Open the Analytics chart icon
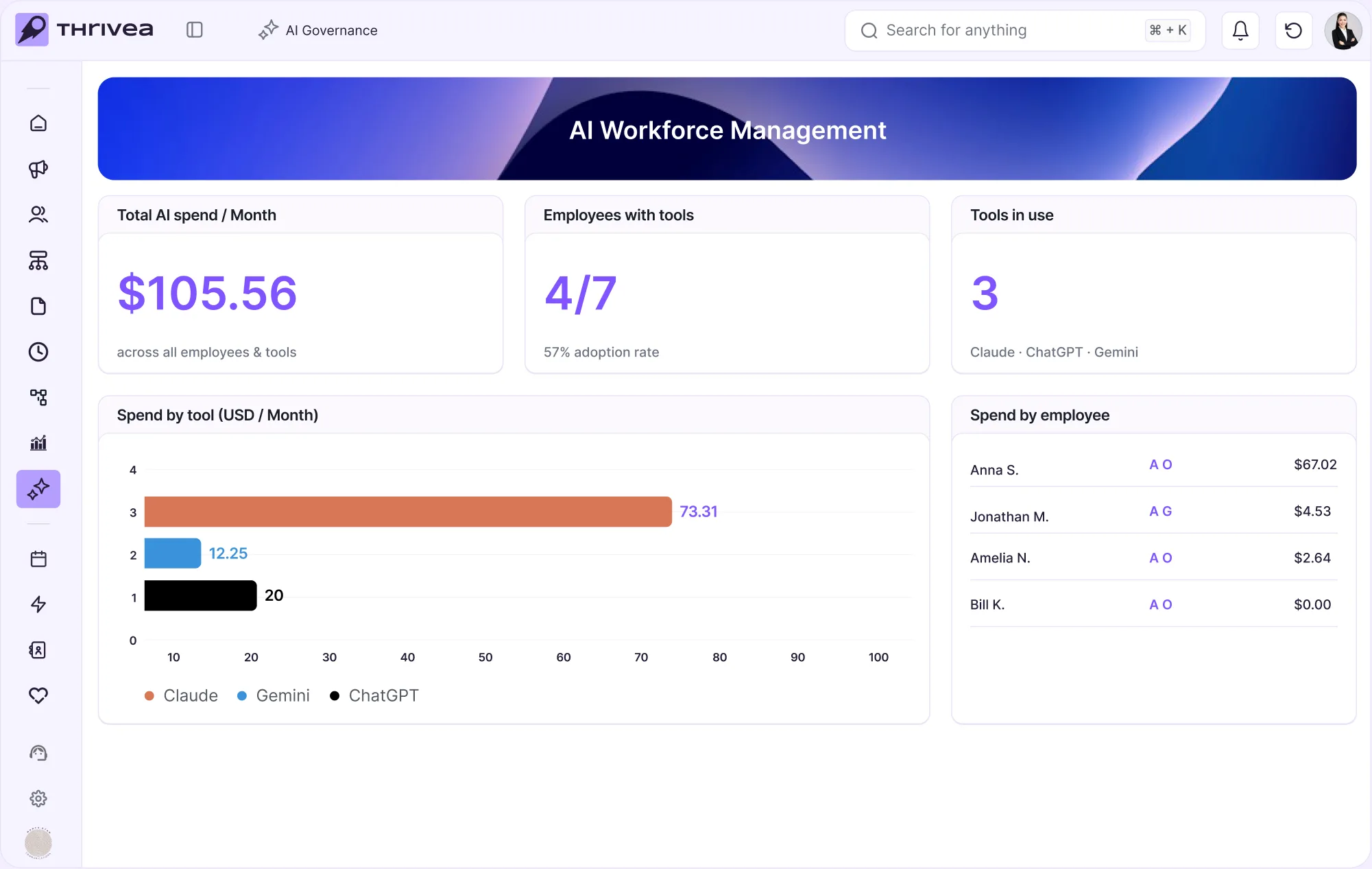Image resolution: width=1372 pixels, height=869 pixels. [38, 443]
